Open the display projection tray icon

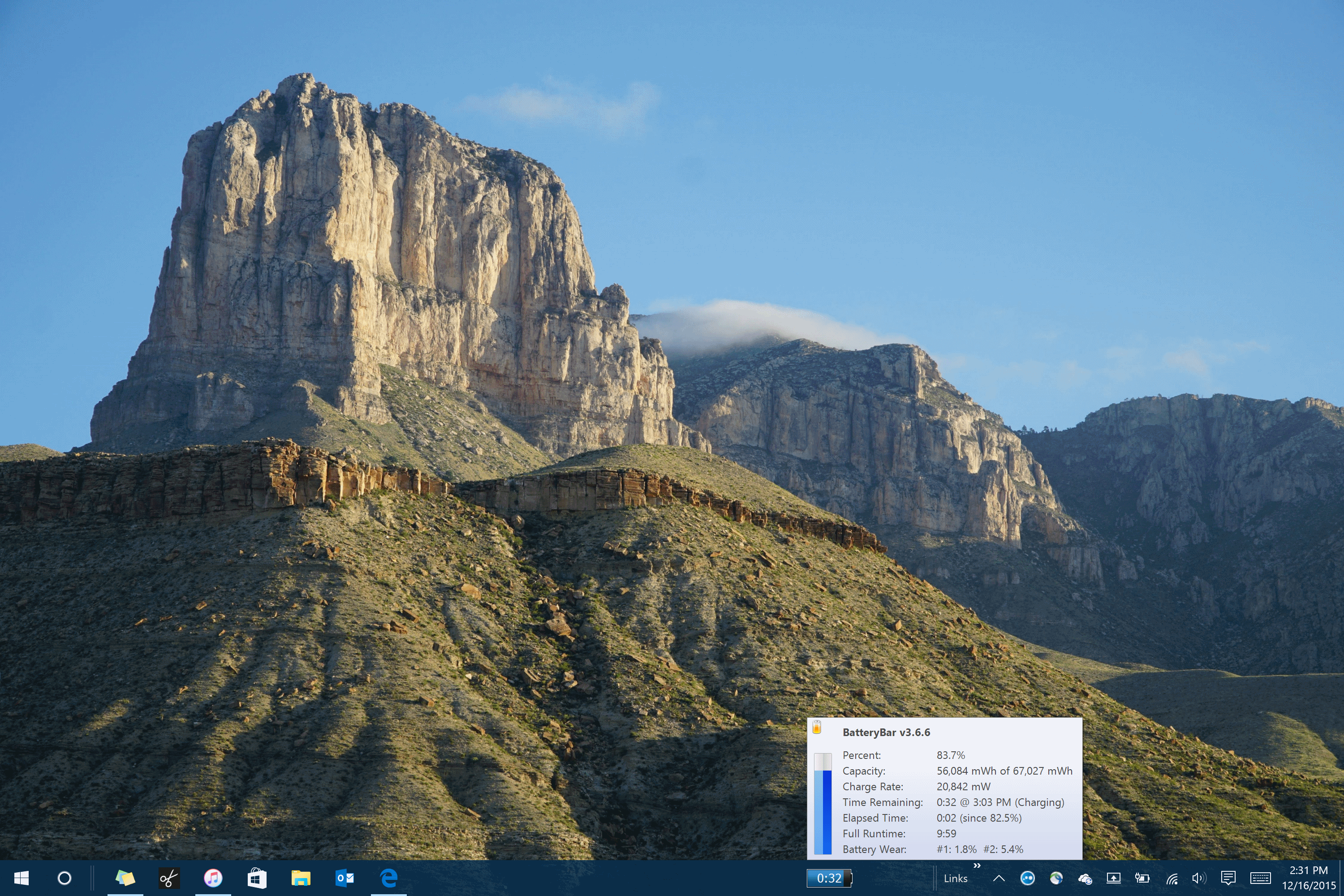click(1114, 878)
